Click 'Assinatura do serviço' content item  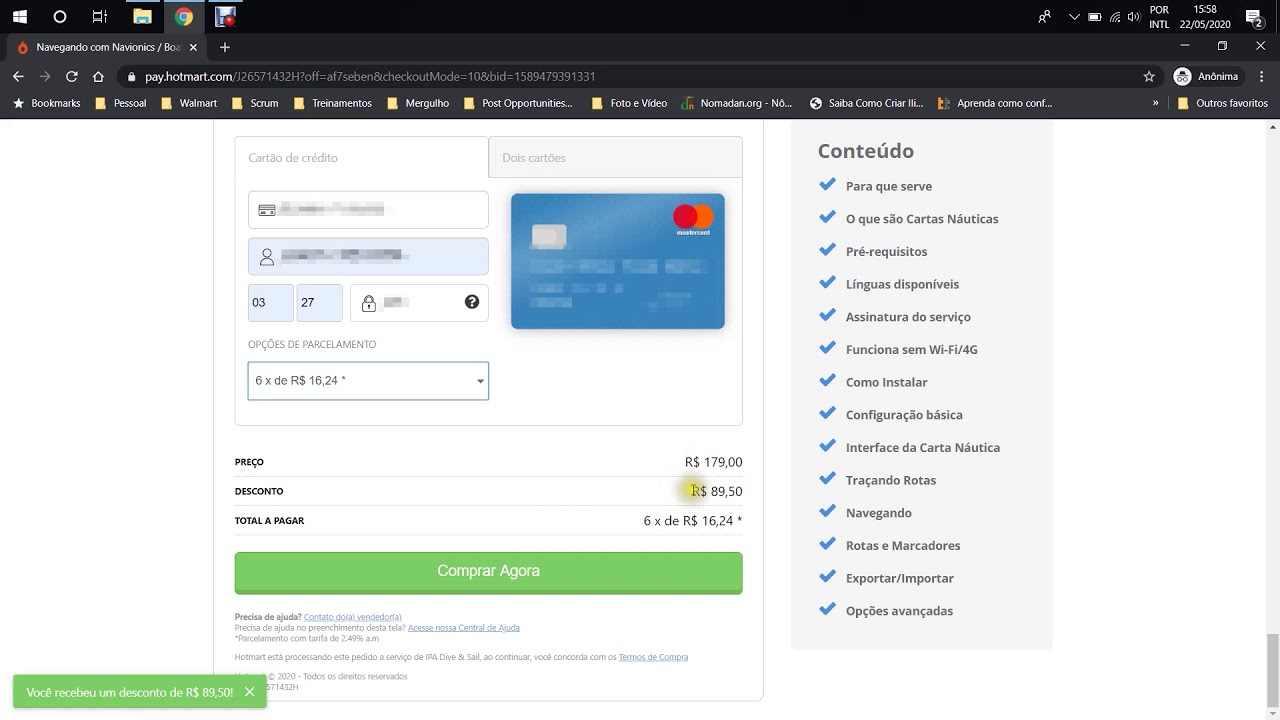908,317
